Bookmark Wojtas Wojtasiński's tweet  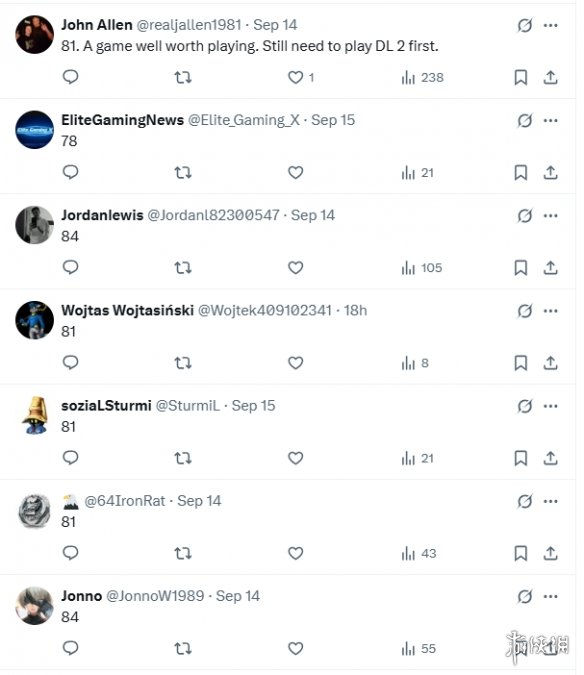(x=521, y=363)
